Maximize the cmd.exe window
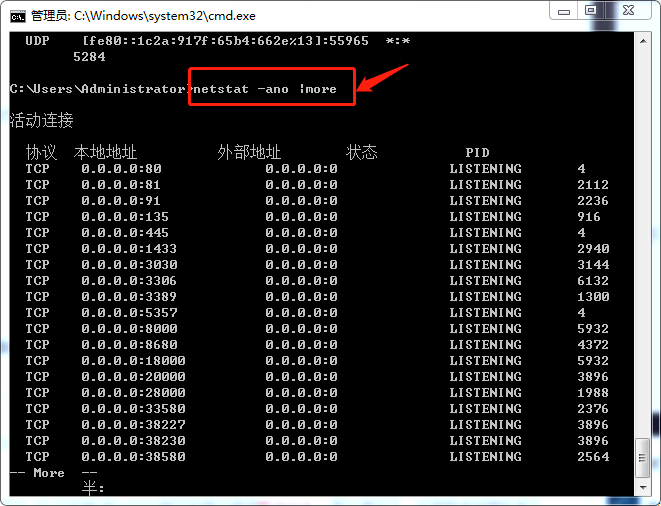Viewport: 661px width, 506px height. [591, 11]
